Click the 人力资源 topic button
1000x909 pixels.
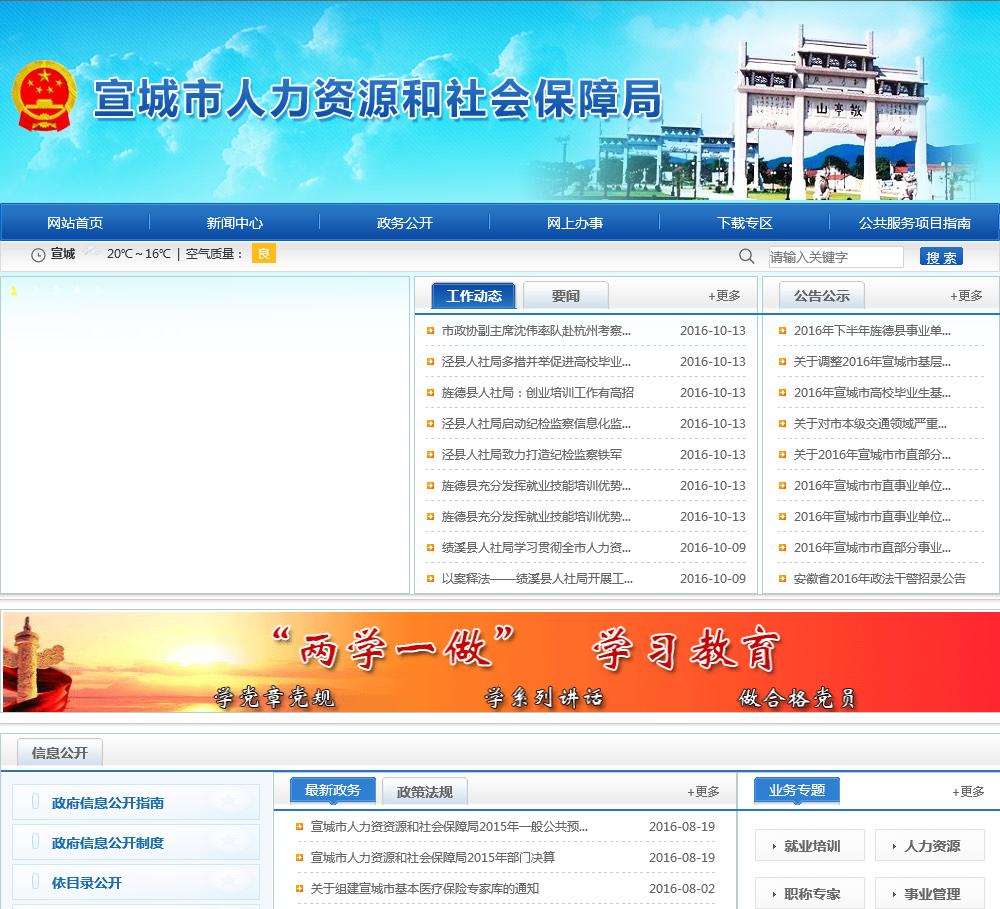tap(930, 846)
